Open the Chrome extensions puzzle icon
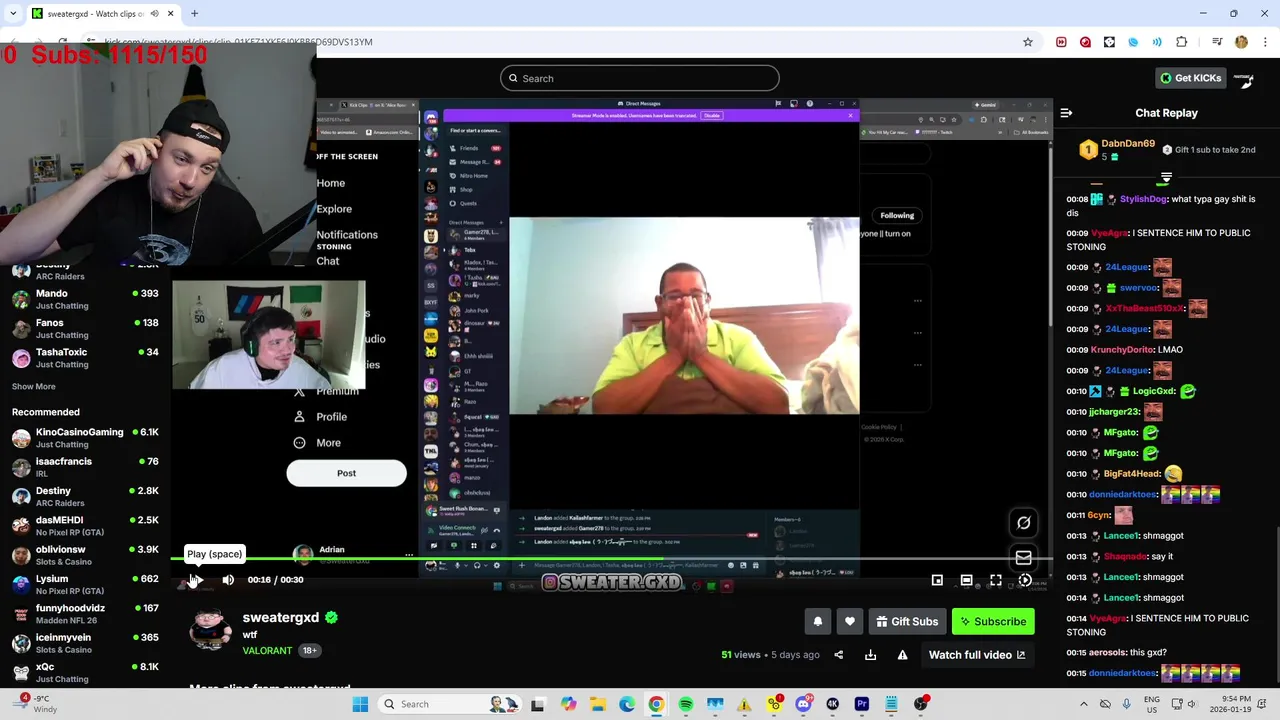 (1181, 42)
